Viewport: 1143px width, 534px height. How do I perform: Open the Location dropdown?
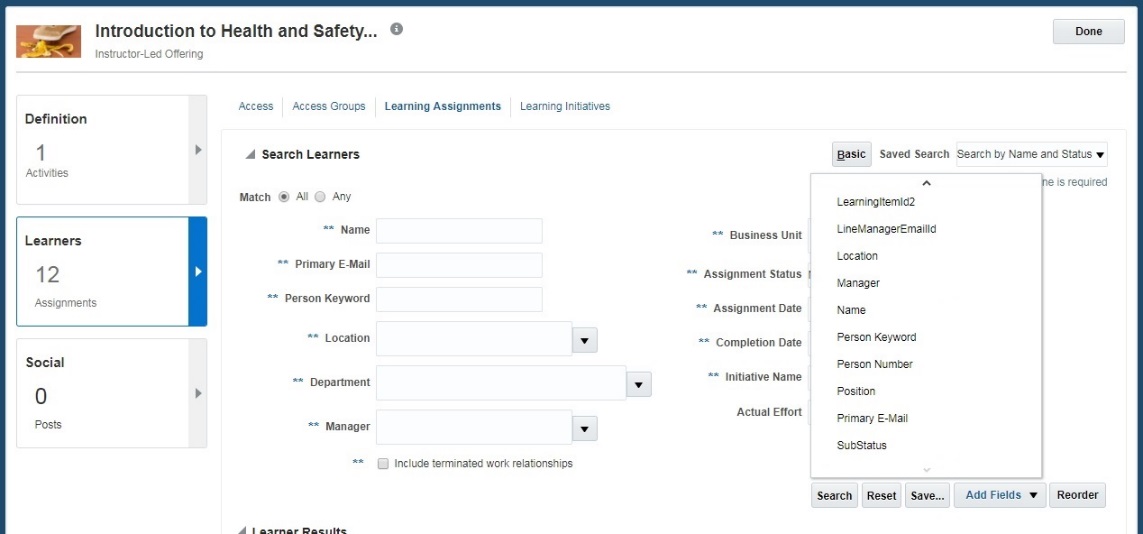[x=585, y=339]
